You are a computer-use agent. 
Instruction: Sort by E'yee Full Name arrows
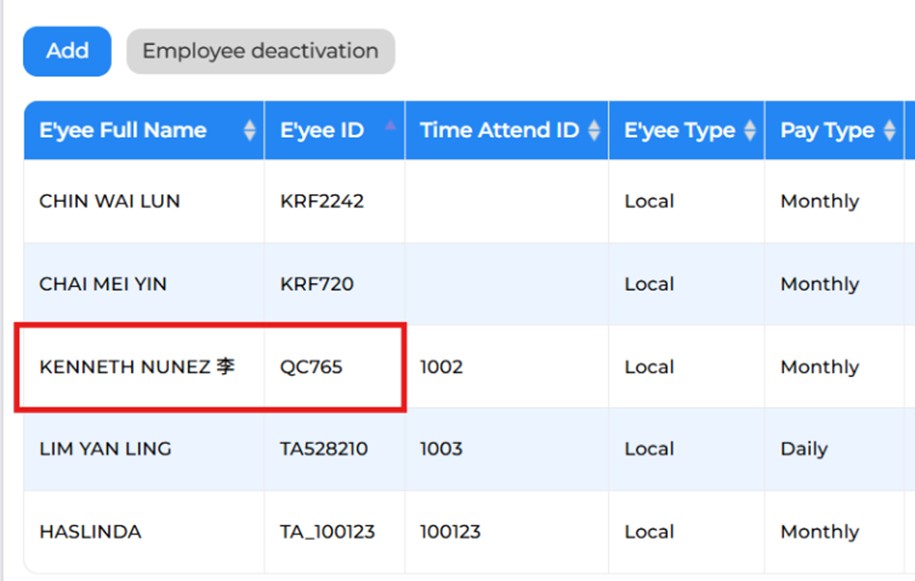(249, 130)
